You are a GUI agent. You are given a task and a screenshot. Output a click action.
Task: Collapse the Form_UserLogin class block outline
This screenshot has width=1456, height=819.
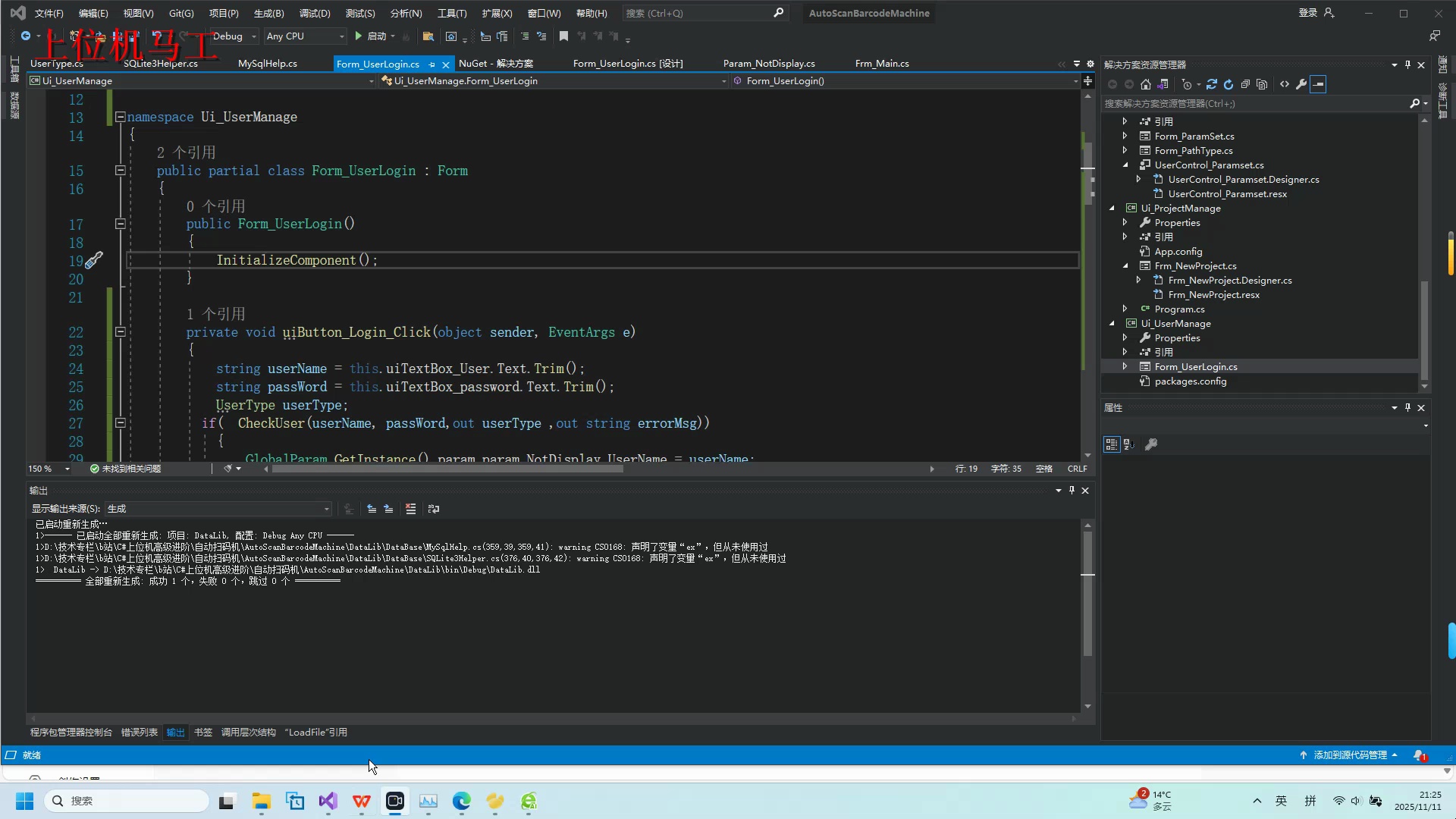[120, 171]
